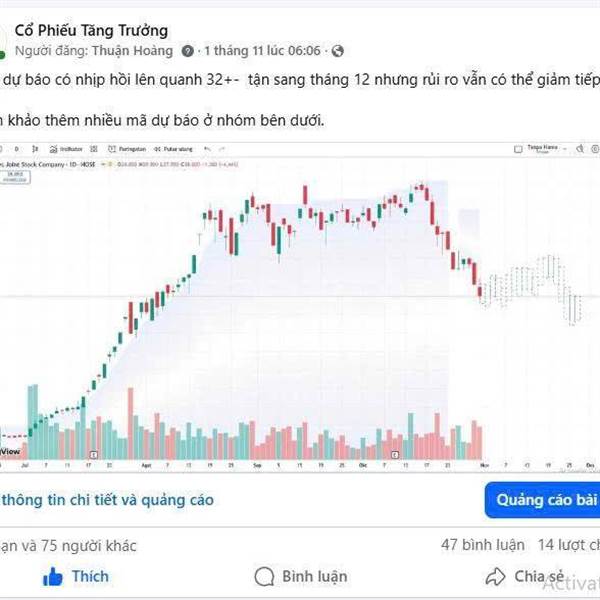Click the globe public audience icon

pos(337,51)
